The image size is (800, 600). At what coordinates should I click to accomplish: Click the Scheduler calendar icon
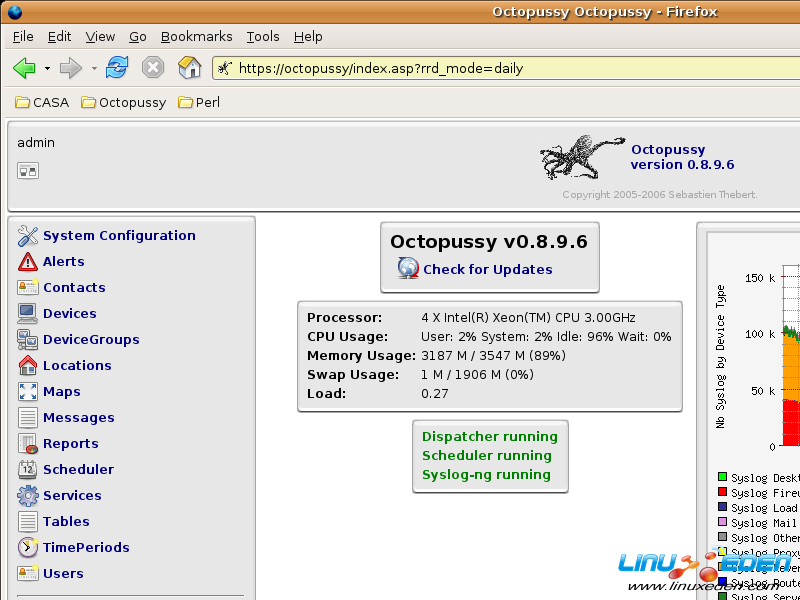[x=27, y=470]
